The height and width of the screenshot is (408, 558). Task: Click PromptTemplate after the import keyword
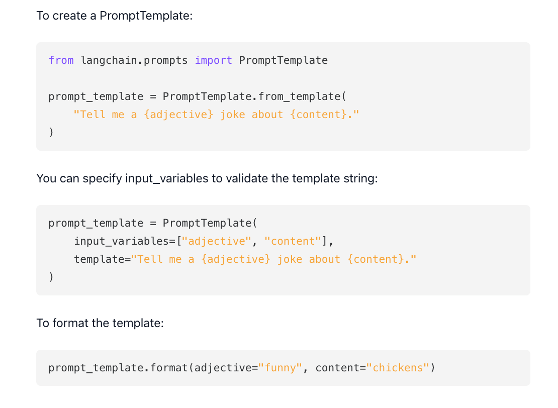point(283,61)
